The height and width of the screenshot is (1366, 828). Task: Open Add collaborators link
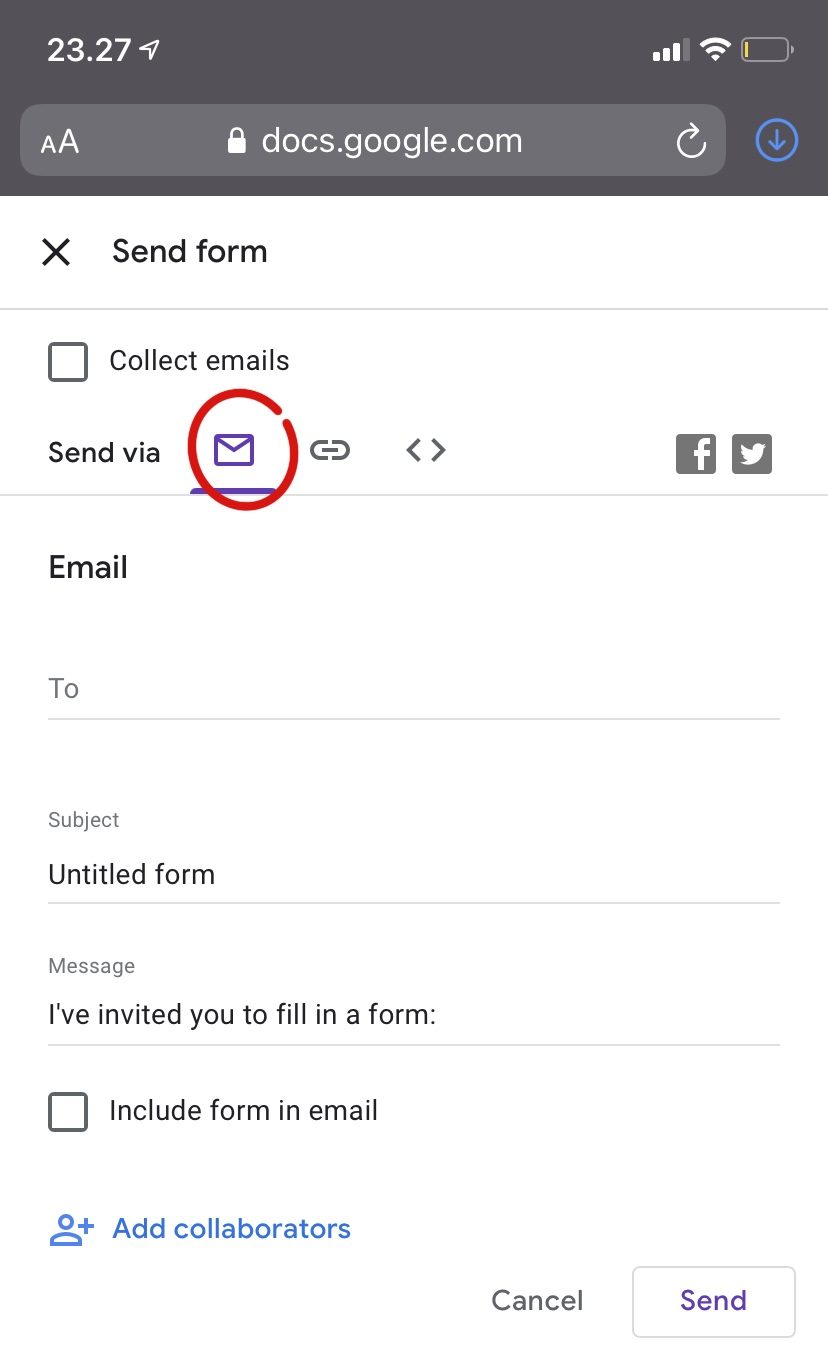(231, 1229)
